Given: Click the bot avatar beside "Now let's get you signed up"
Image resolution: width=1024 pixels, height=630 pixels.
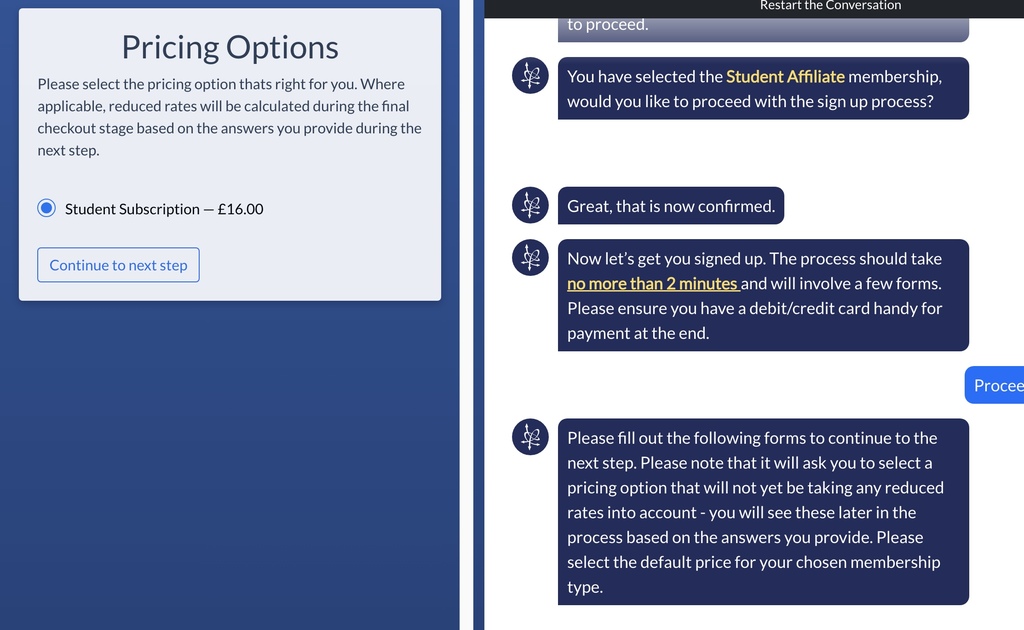Looking at the screenshot, I should (x=530, y=258).
